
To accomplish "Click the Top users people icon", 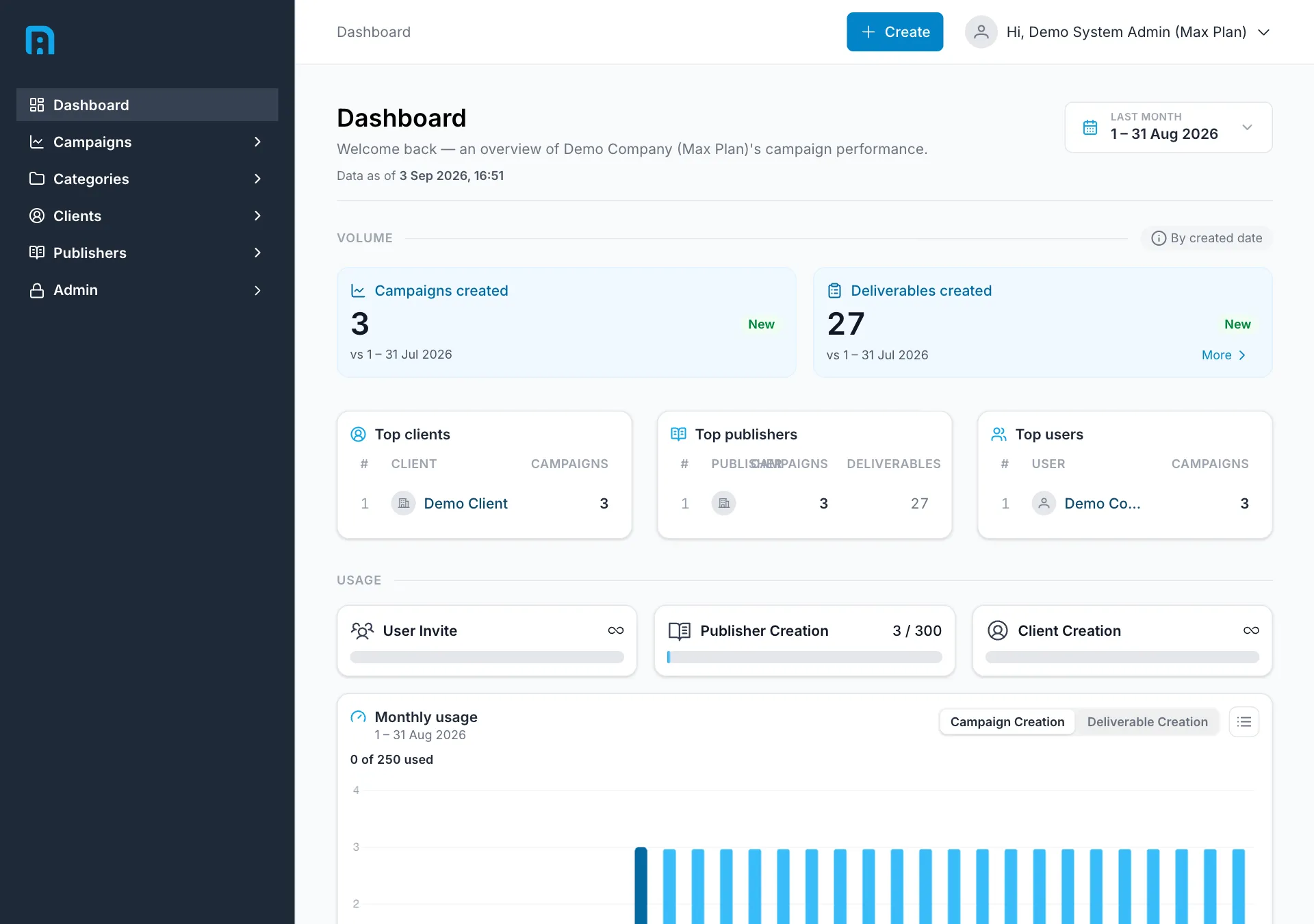I will 999,434.
